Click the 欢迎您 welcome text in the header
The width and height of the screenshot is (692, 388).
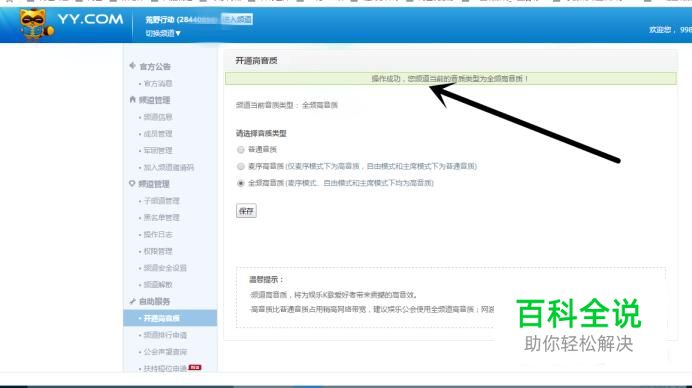click(660, 30)
